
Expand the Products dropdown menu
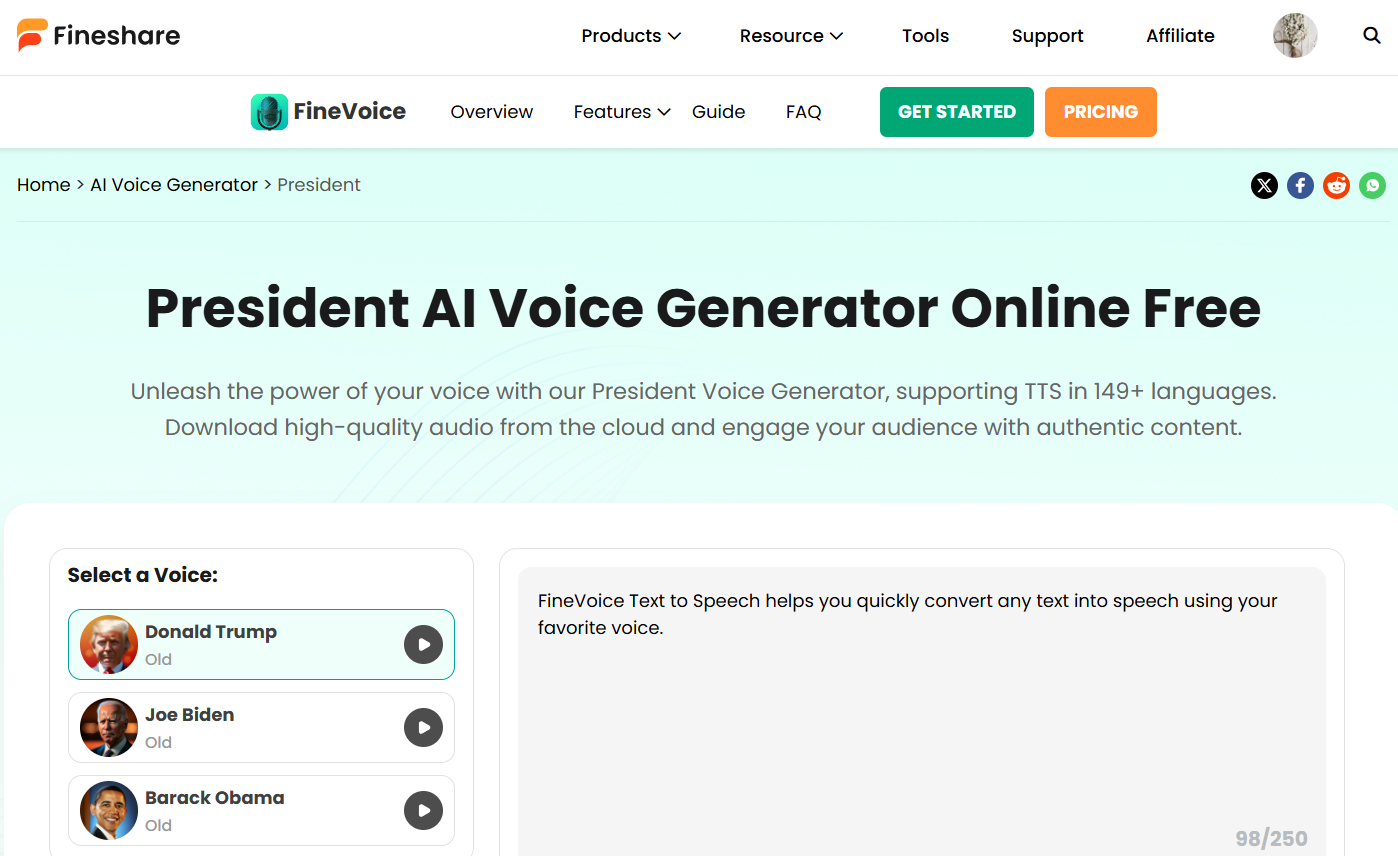631,36
